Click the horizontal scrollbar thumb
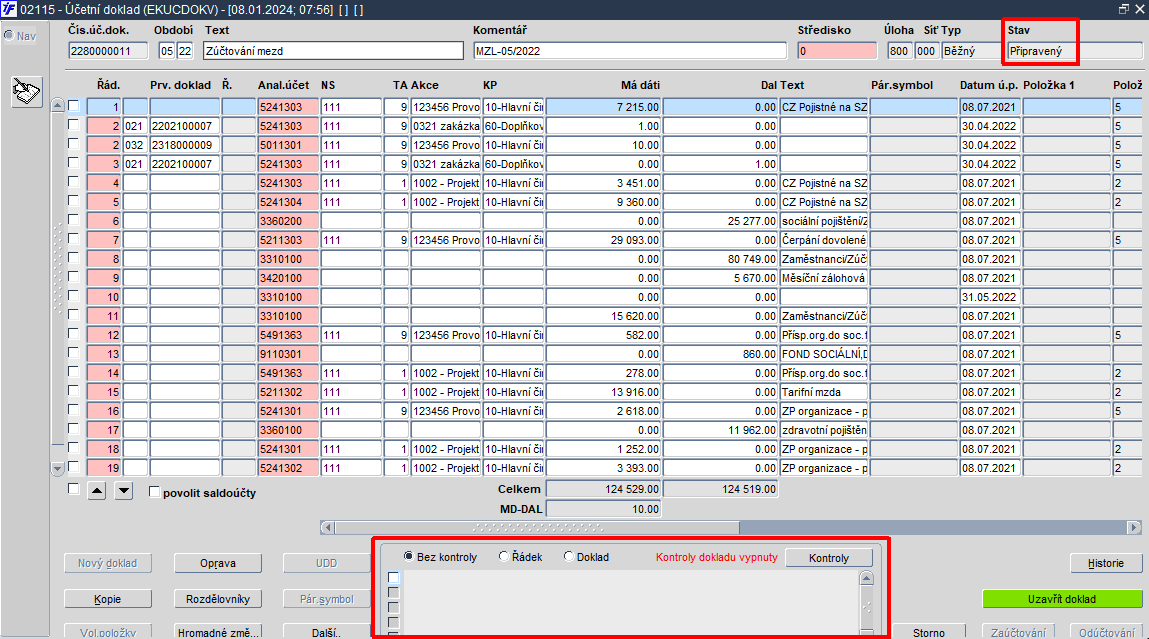This screenshot has height=639, width=1149. pos(537,528)
